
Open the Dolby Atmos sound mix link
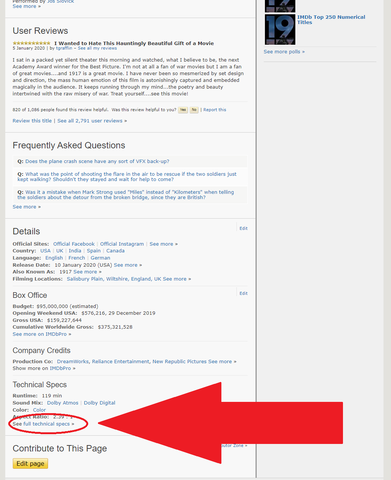(63, 403)
